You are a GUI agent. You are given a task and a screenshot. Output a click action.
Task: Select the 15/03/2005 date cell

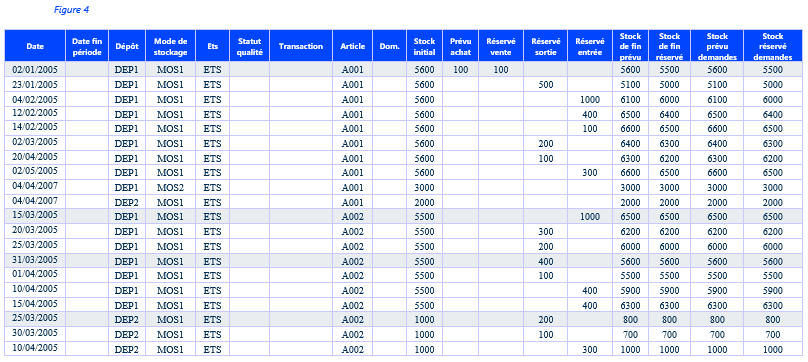click(35, 216)
